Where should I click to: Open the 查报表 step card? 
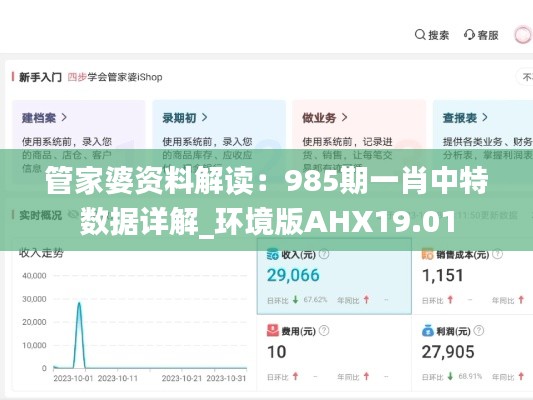483,141
